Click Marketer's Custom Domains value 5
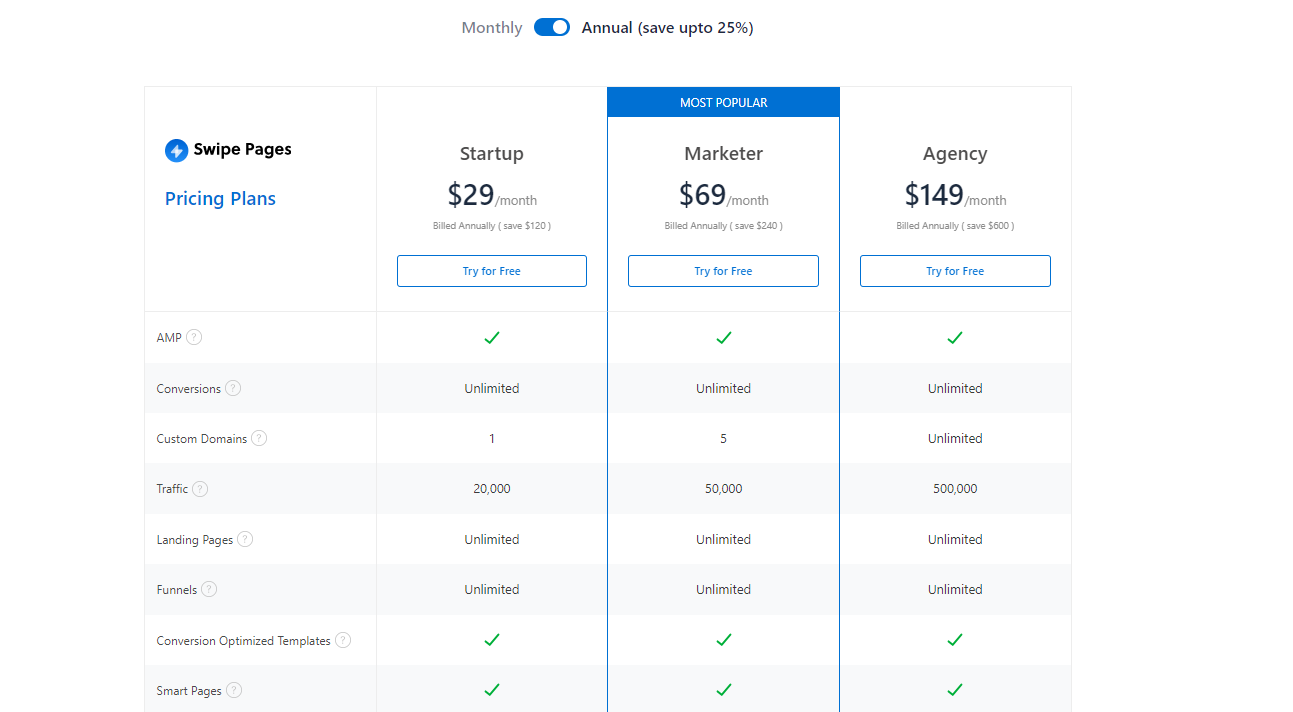 (724, 438)
